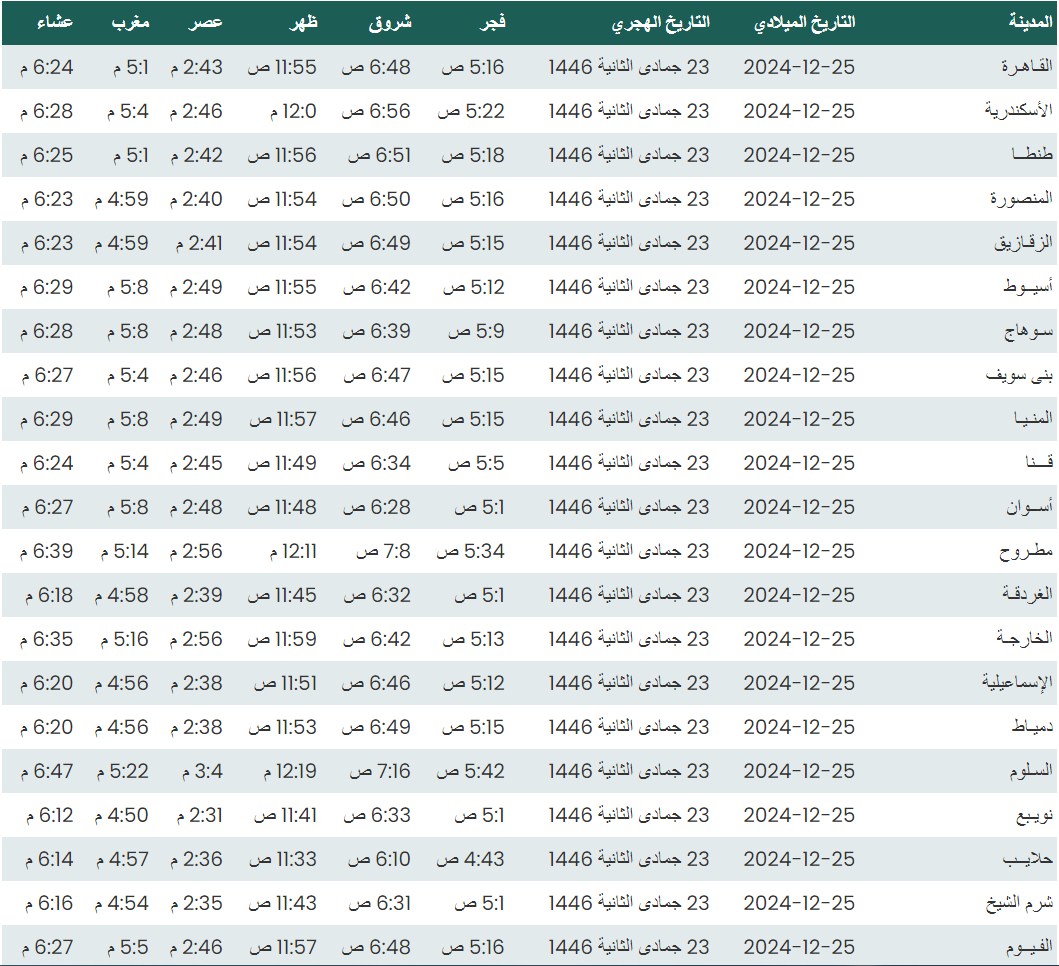Click the المدينة column header
The image size is (1059, 966).
pyautogui.click(x=1030, y=22)
